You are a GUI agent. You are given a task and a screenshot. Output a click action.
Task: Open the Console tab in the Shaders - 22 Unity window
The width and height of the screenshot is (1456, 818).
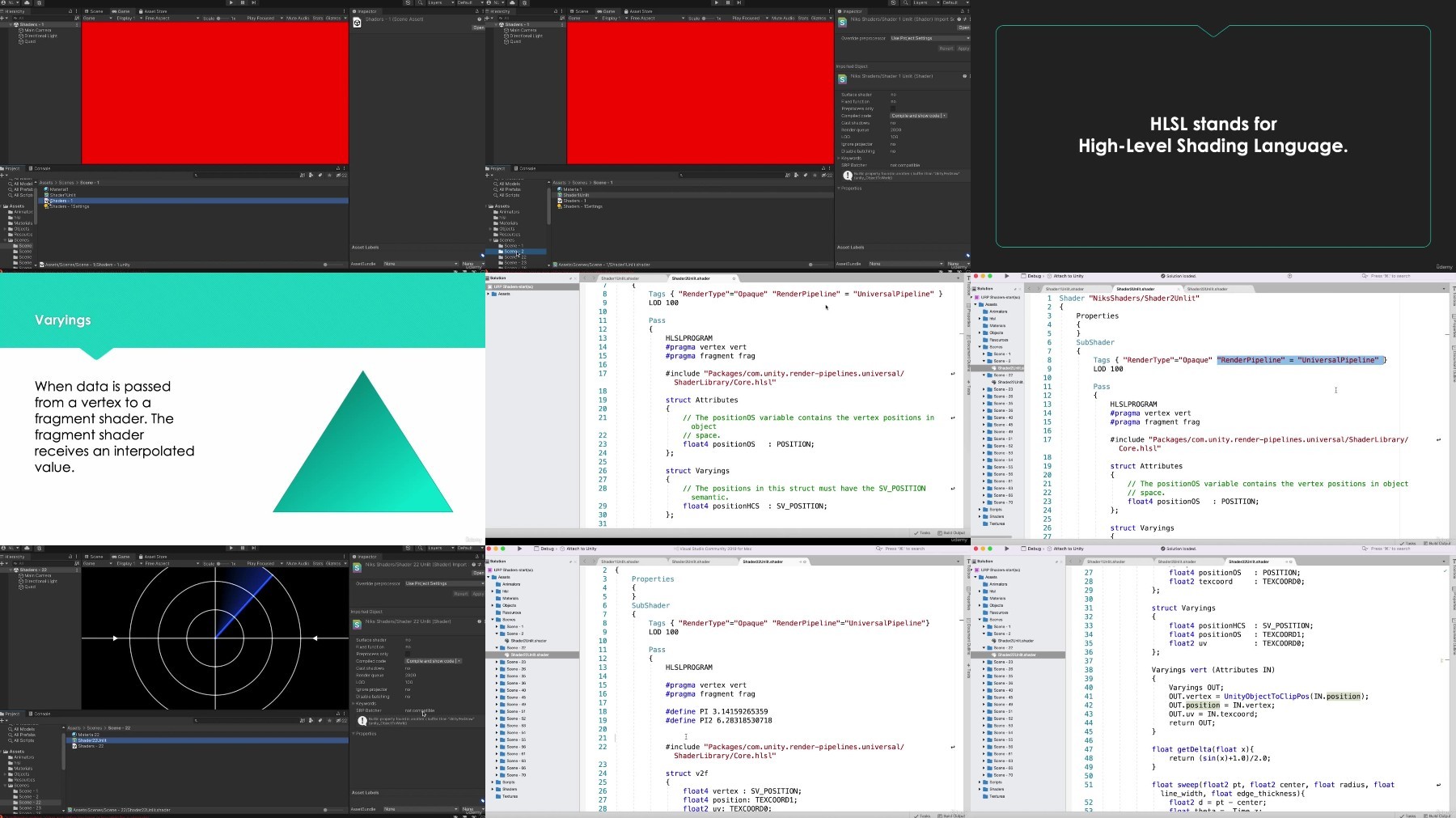click(40, 714)
